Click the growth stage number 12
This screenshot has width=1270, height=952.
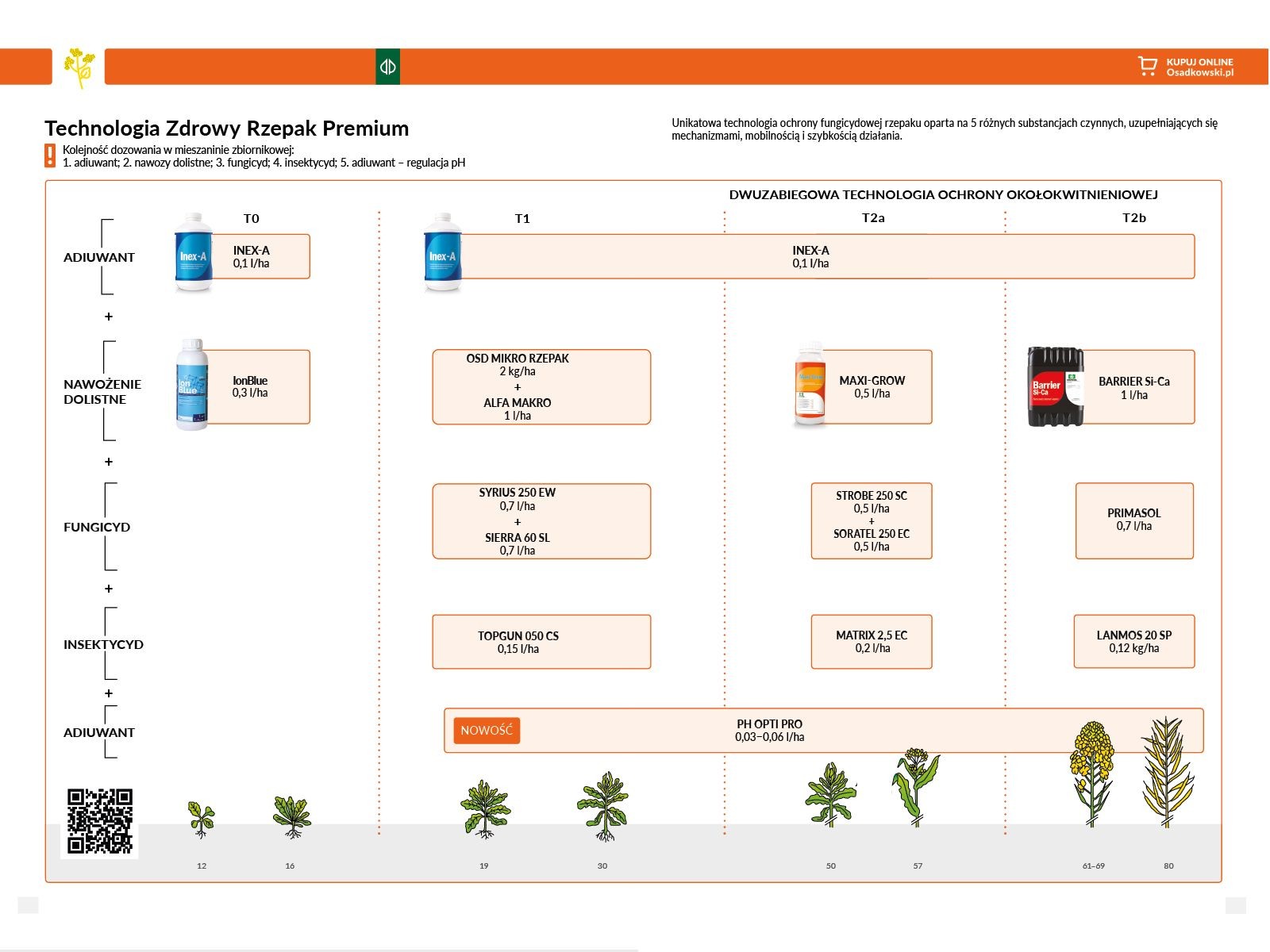202,866
